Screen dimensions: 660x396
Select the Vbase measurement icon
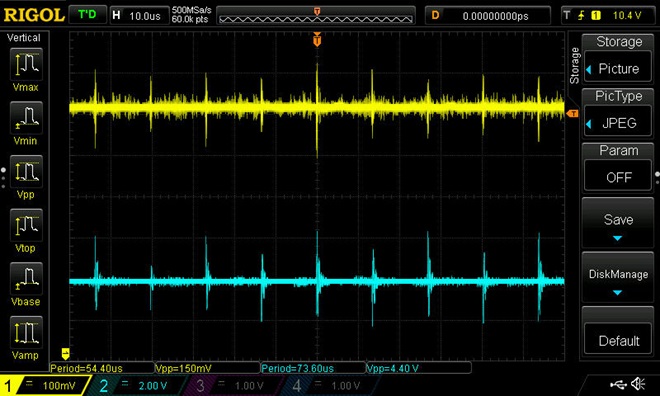[26, 279]
